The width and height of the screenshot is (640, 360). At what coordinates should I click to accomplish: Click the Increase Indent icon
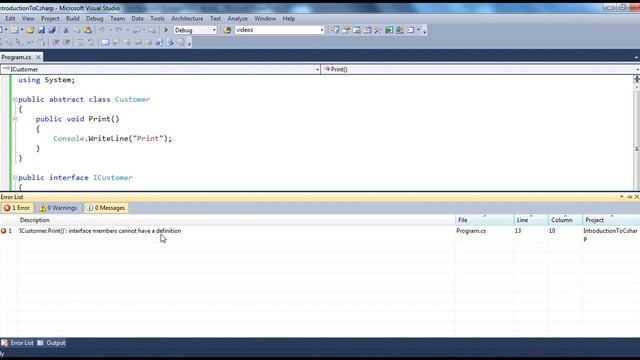(x=67, y=42)
